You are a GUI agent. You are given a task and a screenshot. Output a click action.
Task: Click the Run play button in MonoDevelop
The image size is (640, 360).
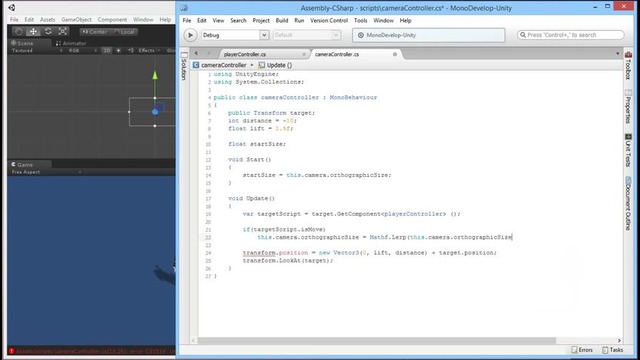(190, 35)
